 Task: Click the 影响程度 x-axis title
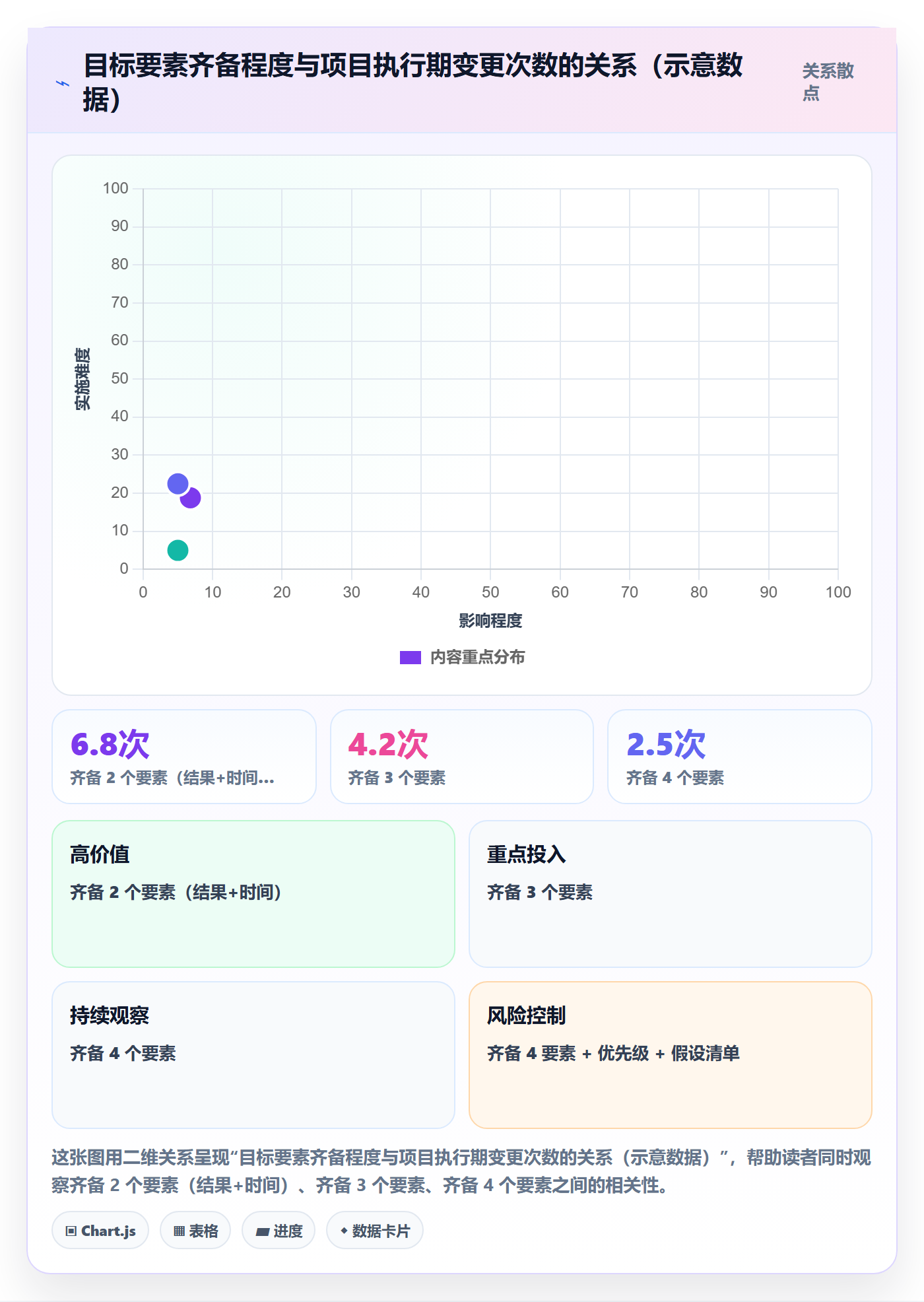click(x=490, y=621)
